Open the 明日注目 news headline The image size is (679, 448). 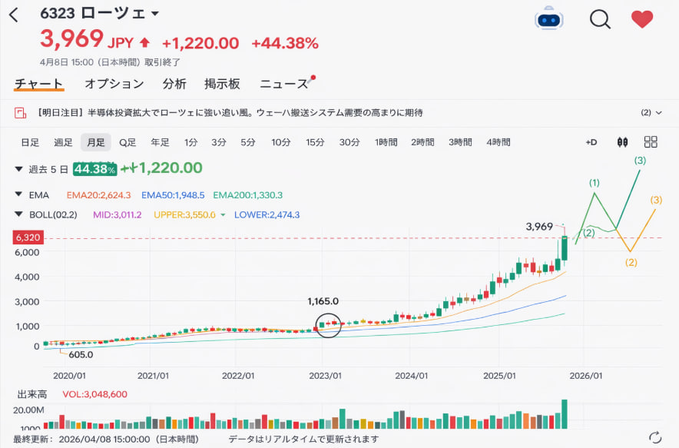pos(230,113)
